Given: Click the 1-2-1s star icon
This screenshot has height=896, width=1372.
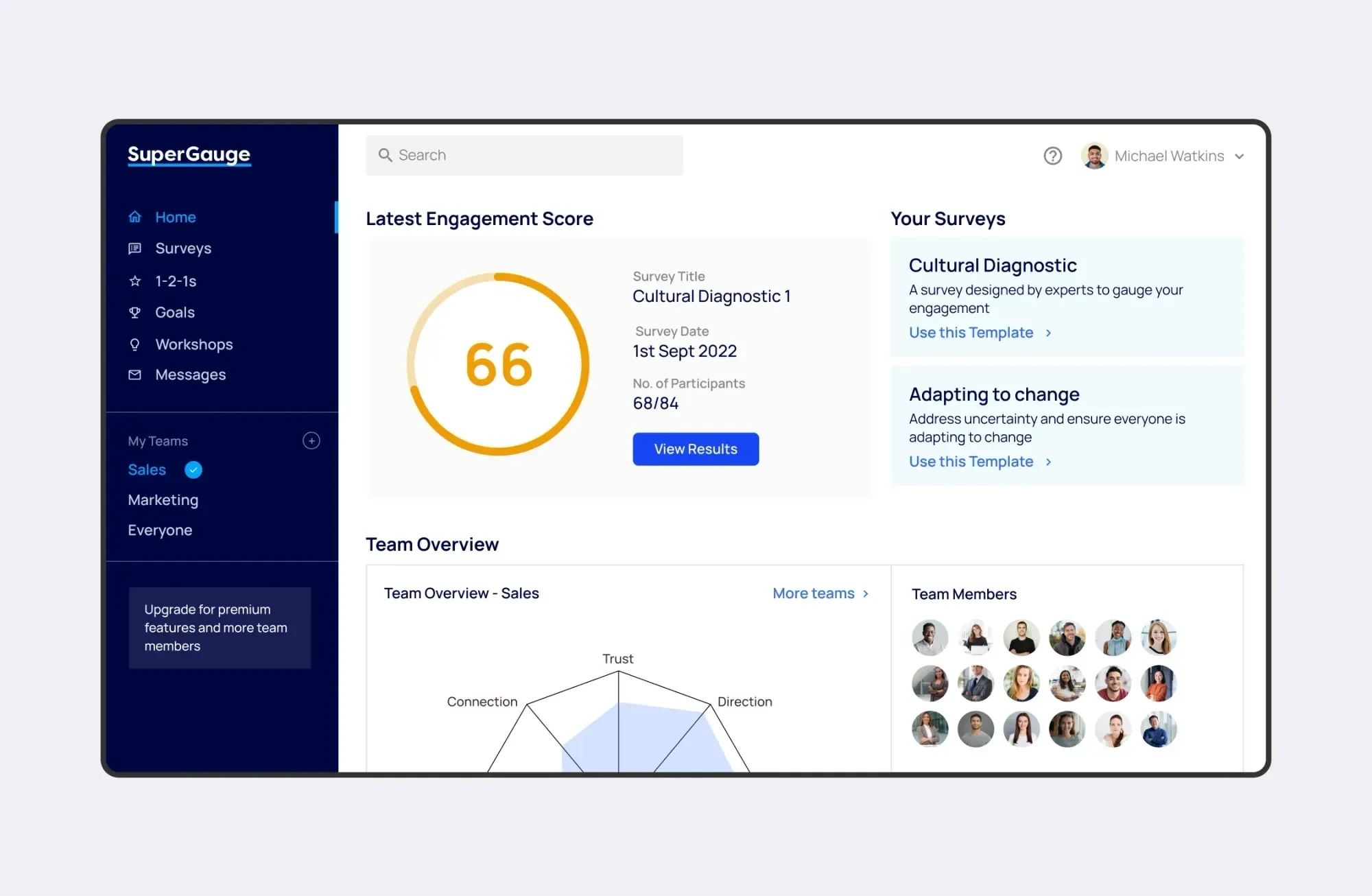Looking at the screenshot, I should 135,281.
